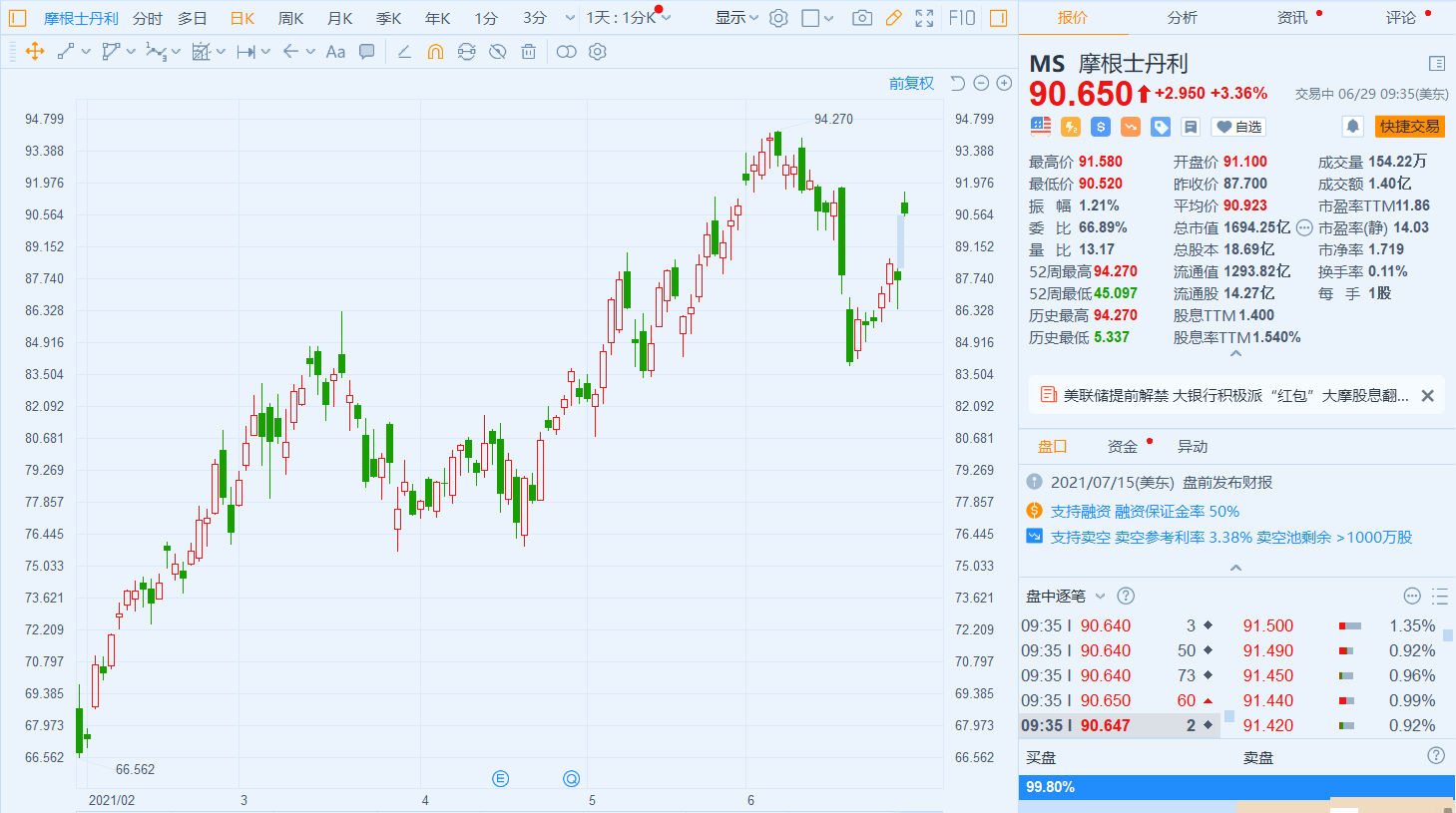1456x813 pixels.
Task: Click the E earnings marker on chart timeline
Action: [501, 779]
